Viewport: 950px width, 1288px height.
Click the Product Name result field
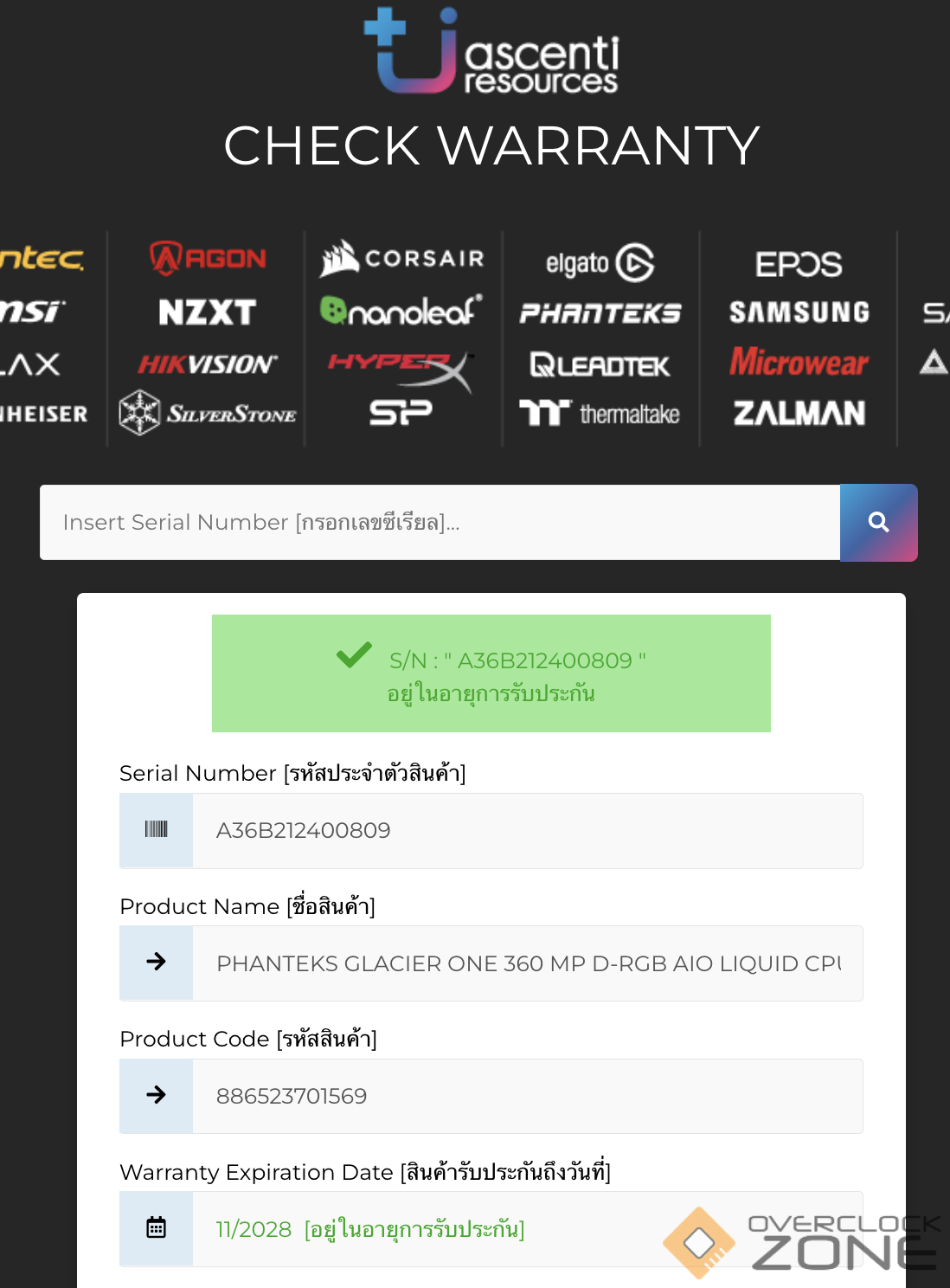527,963
